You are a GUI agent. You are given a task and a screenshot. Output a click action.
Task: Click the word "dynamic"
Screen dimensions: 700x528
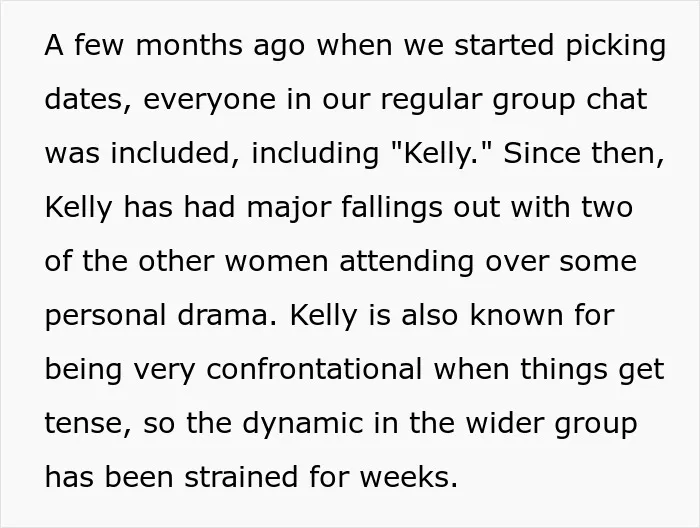click(x=303, y=425)
